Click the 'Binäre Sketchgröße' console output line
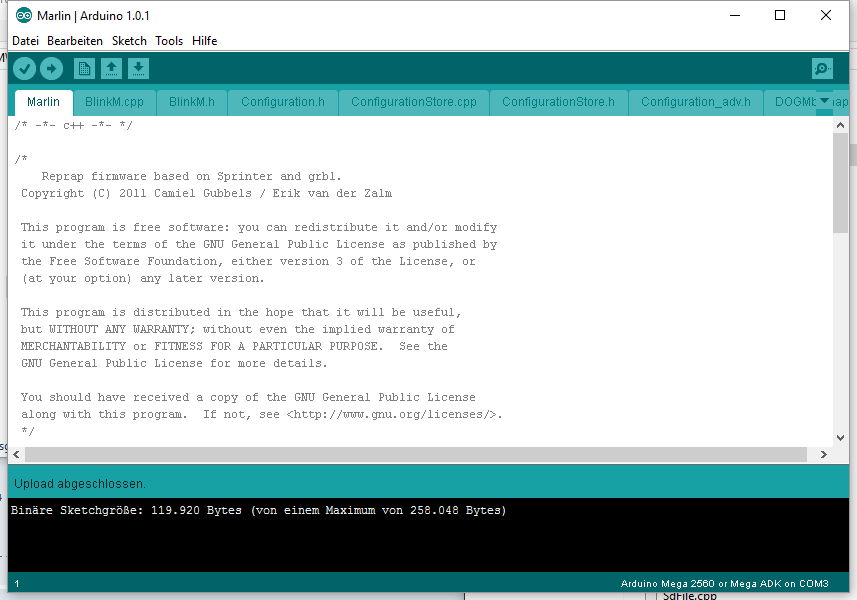This screenshot has width=857, height=600. click(x=259, y=510)
